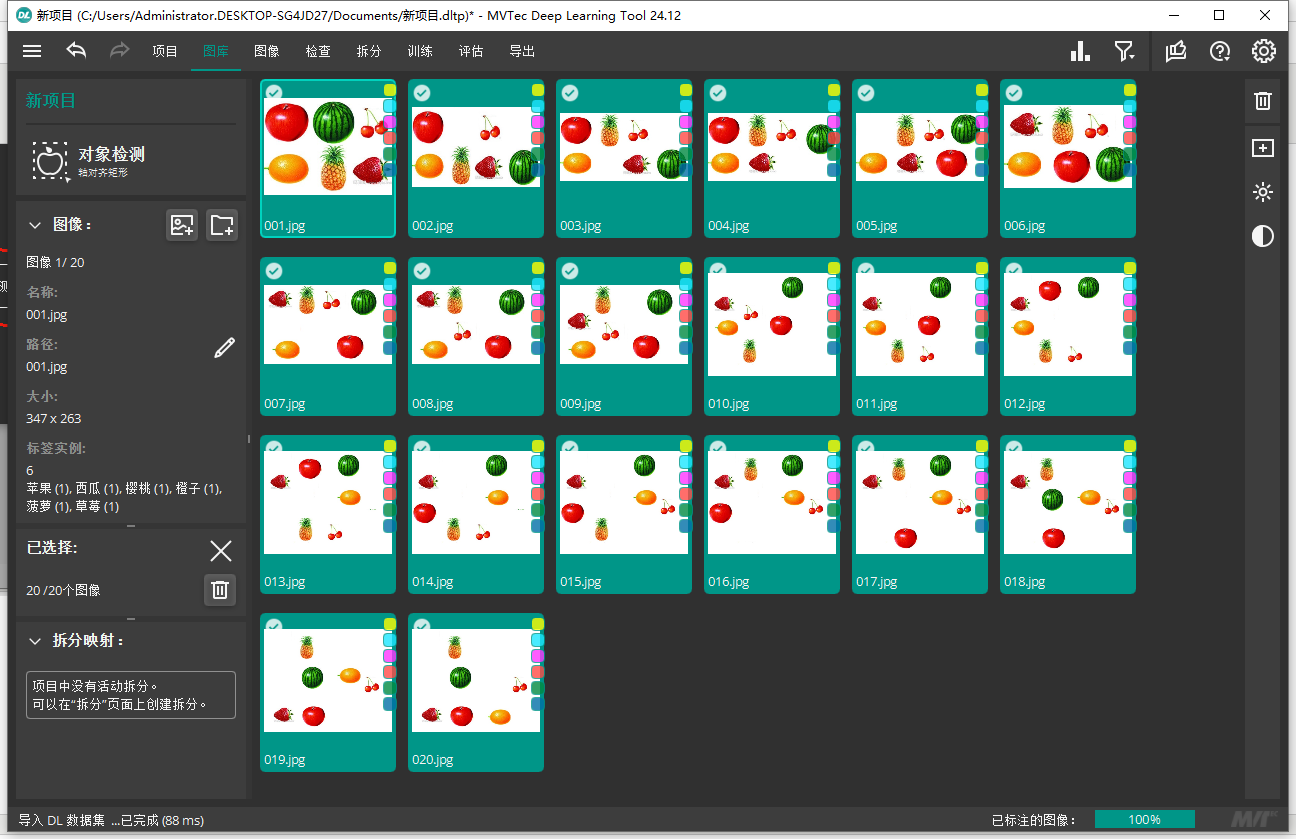Viewport: 1296px width, 839px height.
Task: Click the 对象检测 apple detection icon
Action: 49,160
